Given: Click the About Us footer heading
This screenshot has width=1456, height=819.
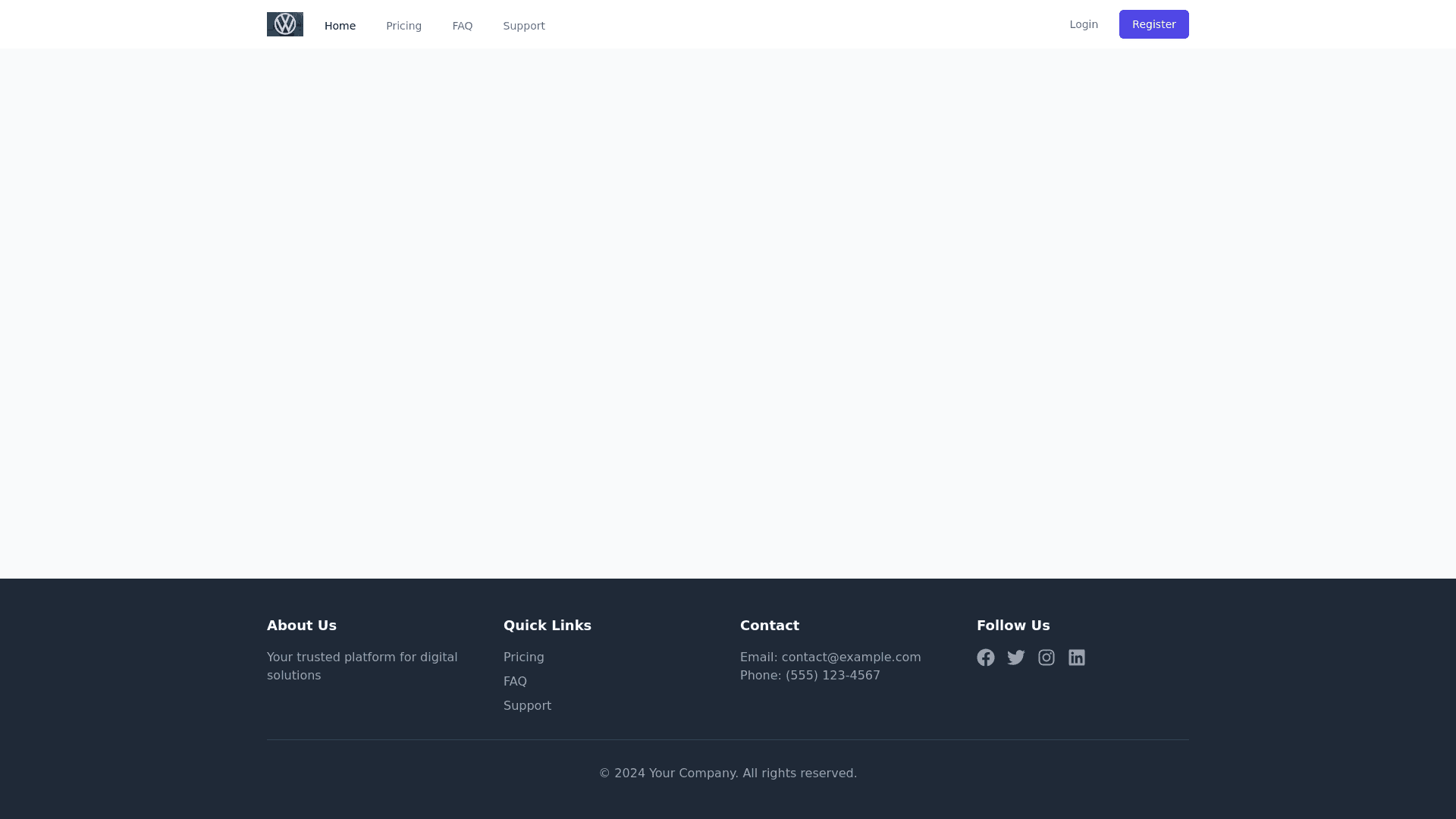Looking at the screenshot, I should pyautogui.click(x=302, y=626).
